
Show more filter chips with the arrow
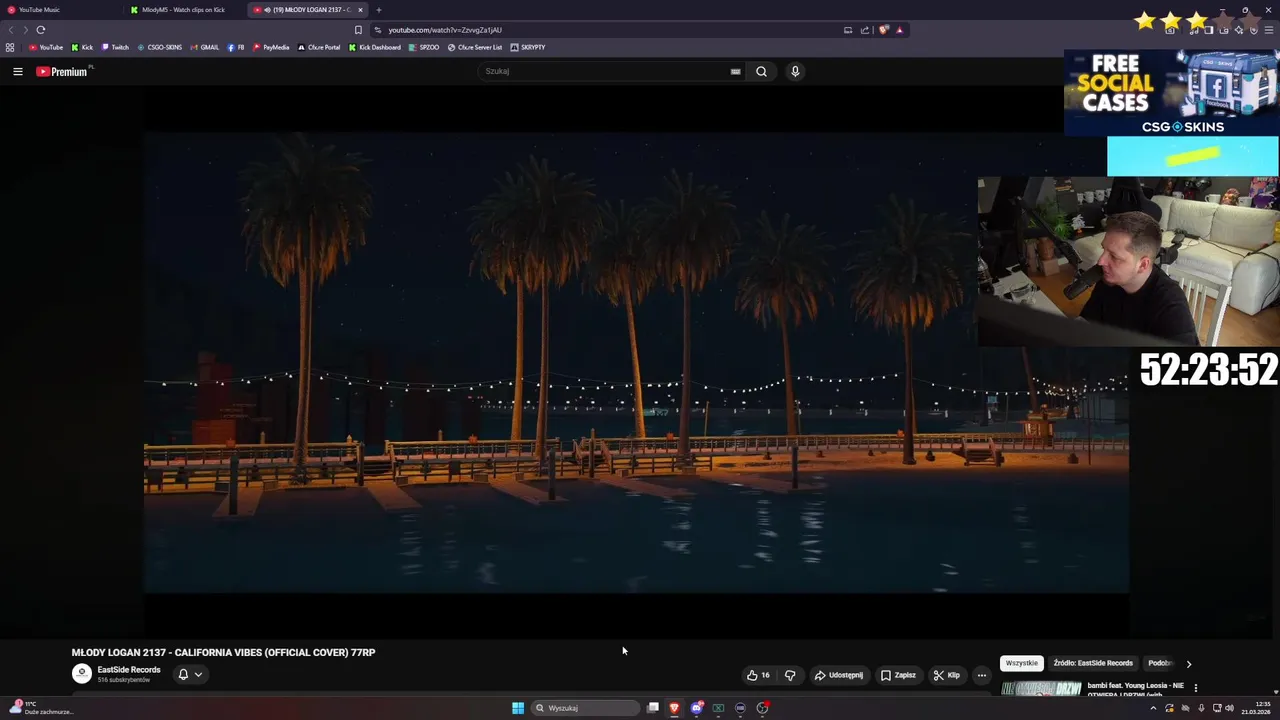tap(1188, 663)
